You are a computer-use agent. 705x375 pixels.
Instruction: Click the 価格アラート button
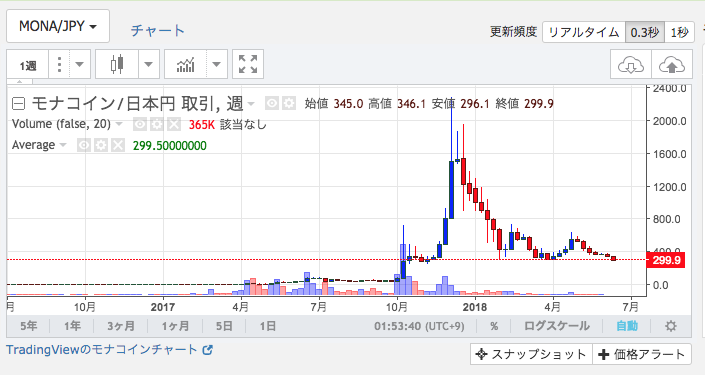pyautogui.click(x=642, y=354)
